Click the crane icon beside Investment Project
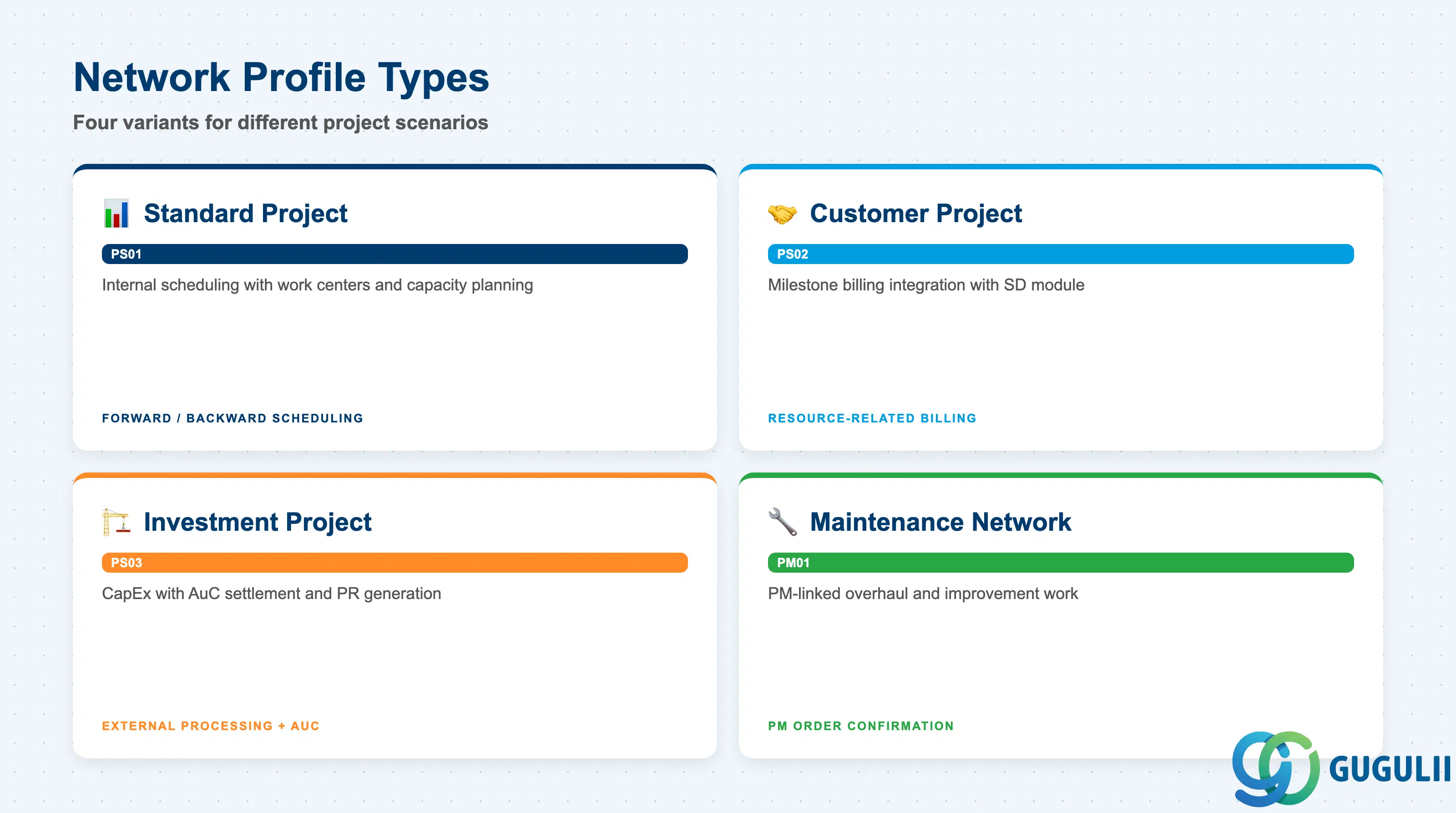Viewport: 1456px width, 813px height. pos(116,522)
